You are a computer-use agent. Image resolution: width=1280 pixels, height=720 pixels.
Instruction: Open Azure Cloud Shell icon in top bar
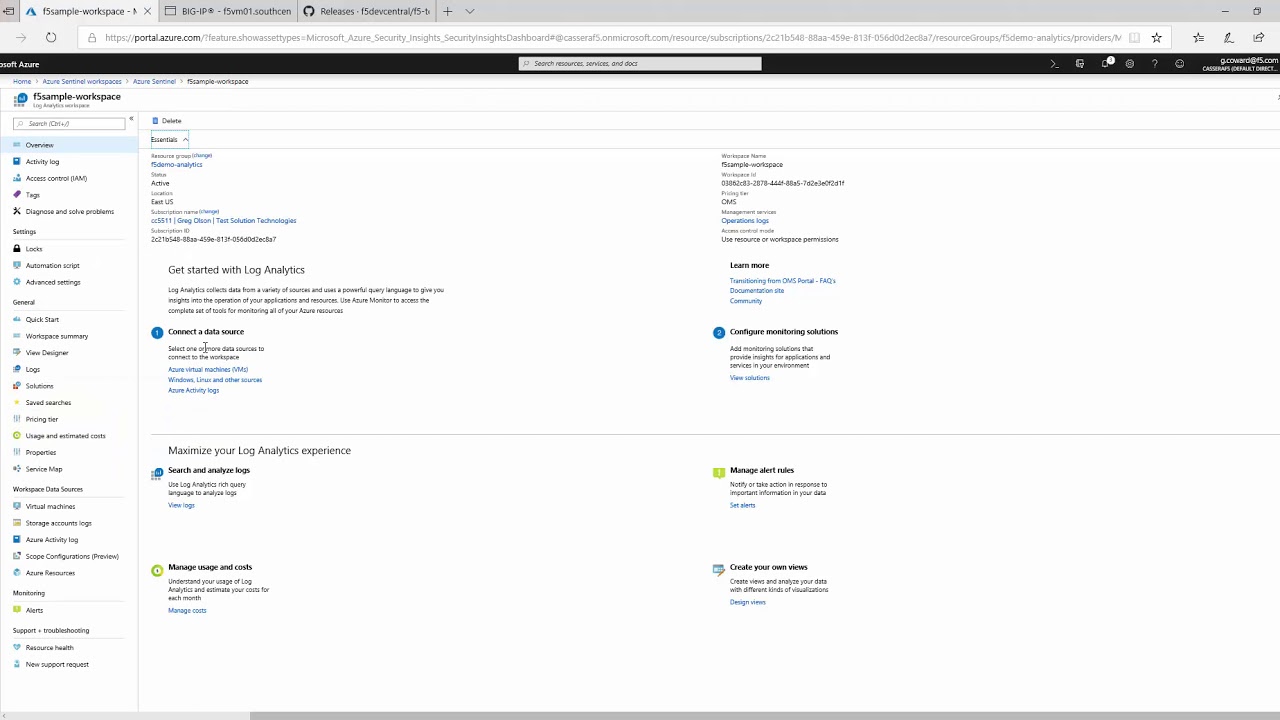coord(1054,64)
